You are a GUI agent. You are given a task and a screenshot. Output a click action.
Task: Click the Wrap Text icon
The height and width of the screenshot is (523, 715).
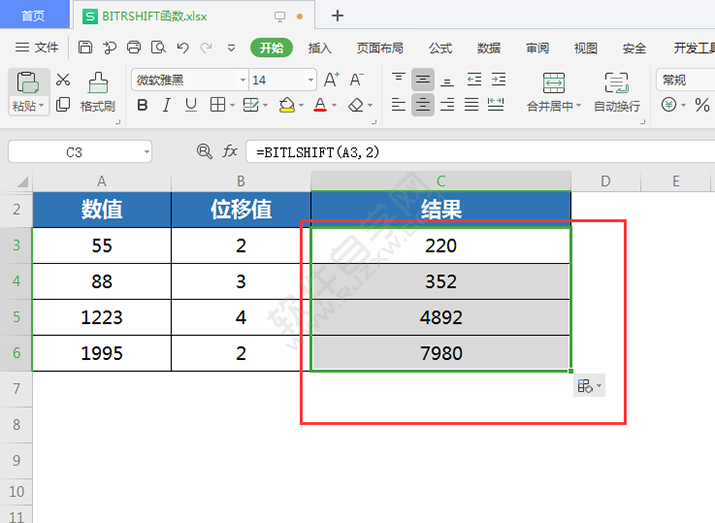[x=617, y=83]
